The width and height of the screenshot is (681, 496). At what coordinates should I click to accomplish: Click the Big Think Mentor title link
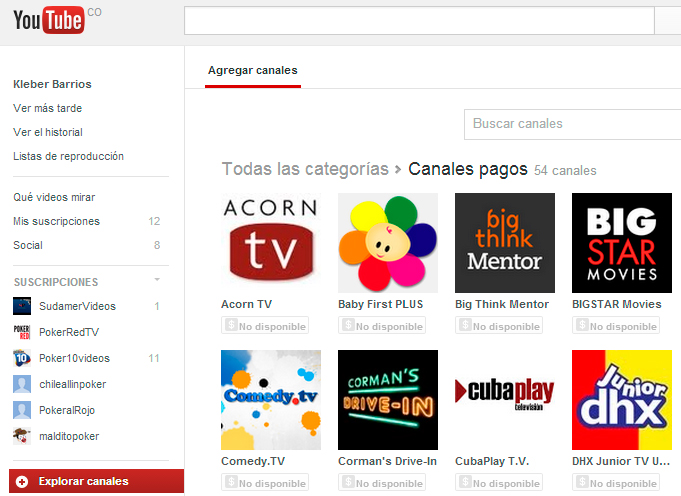point(502,304)
